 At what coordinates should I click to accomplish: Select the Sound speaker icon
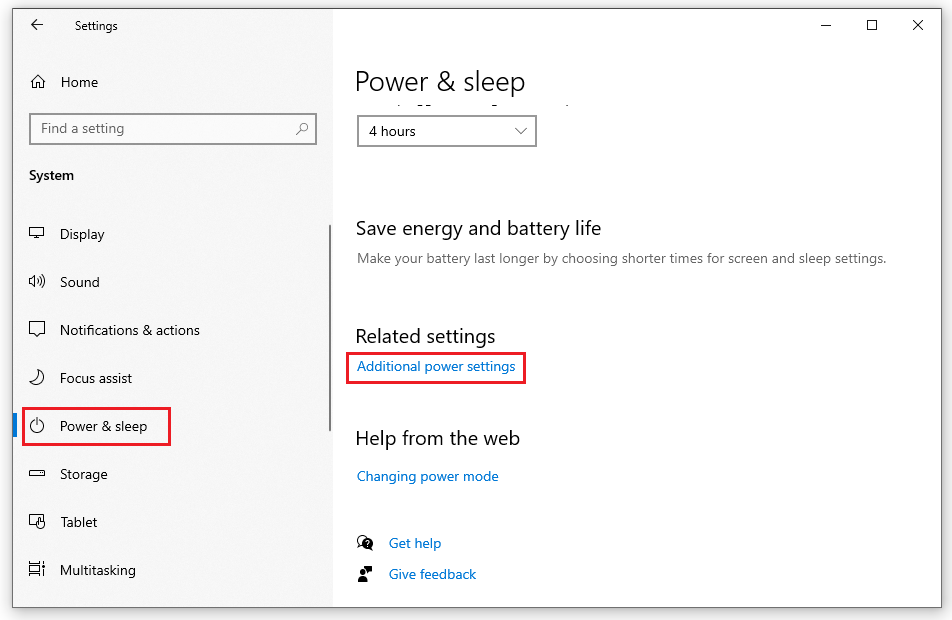(x=37, y=282)
